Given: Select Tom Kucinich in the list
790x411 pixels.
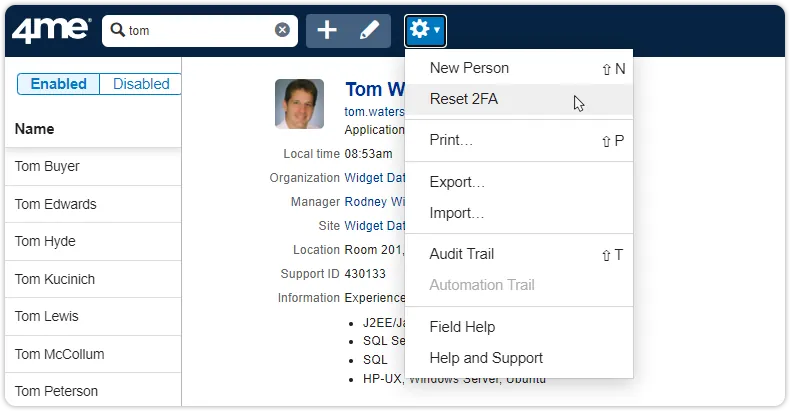Looking at the screenshot, I should click(93, 279).
